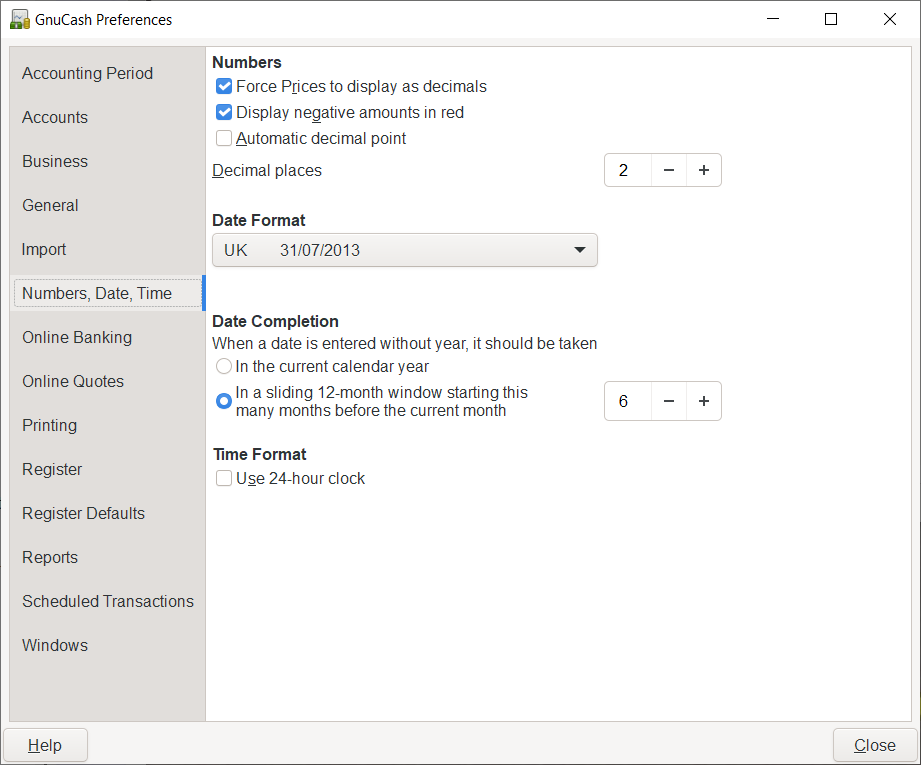
Task: Select the sliding 12-month window option
Action: pyautogui.click(x=224, y=401)
